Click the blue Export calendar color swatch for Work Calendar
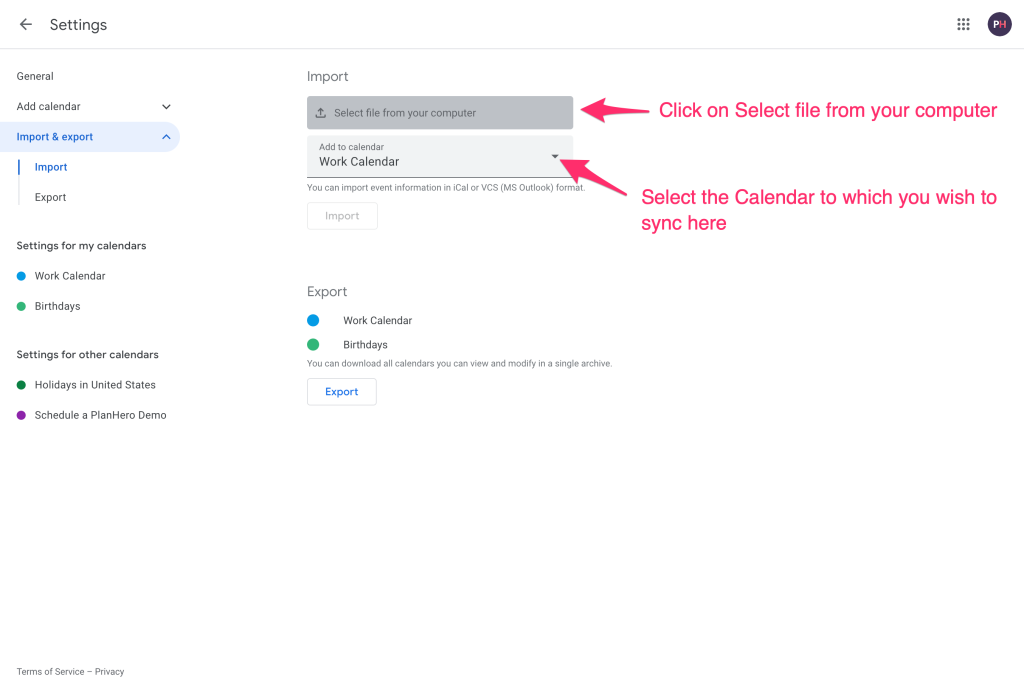The image size is (1024, 677). [x=311, y=320]
